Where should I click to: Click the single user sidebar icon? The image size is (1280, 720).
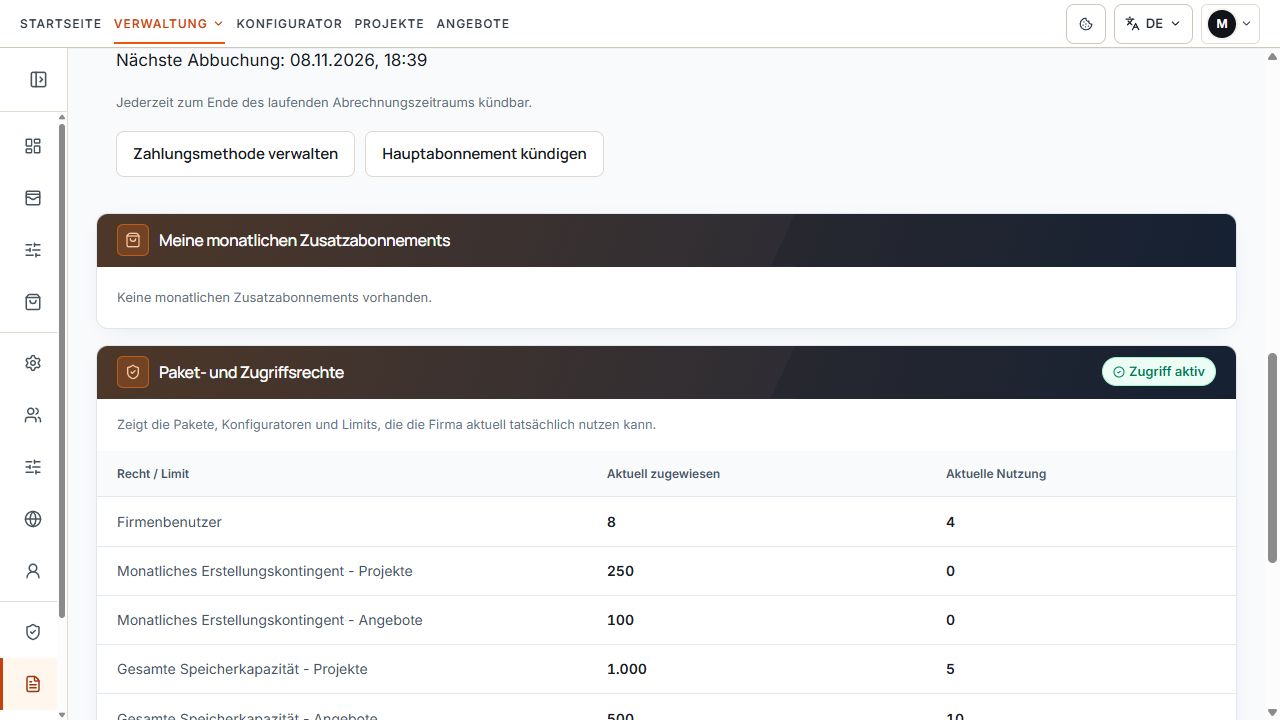(x=33, y=571)
